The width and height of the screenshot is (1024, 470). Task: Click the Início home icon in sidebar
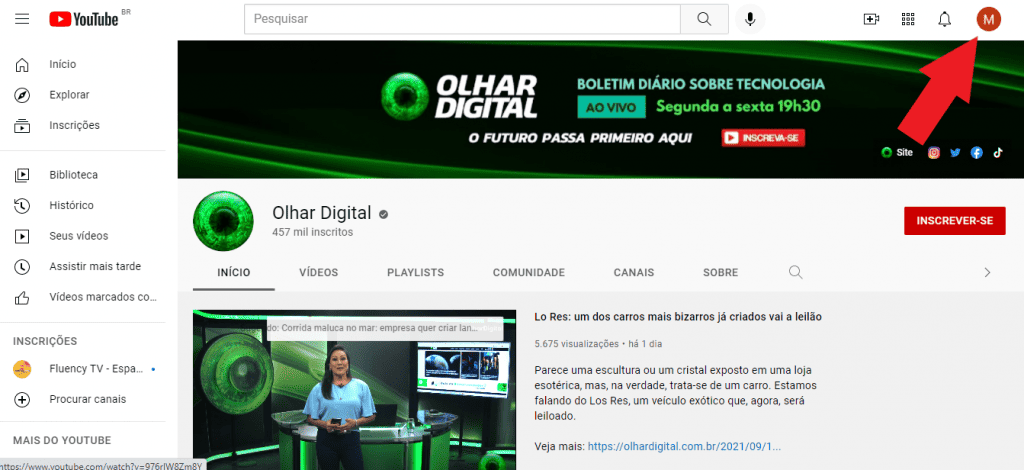pyautogui.click(x=22, y=65)
